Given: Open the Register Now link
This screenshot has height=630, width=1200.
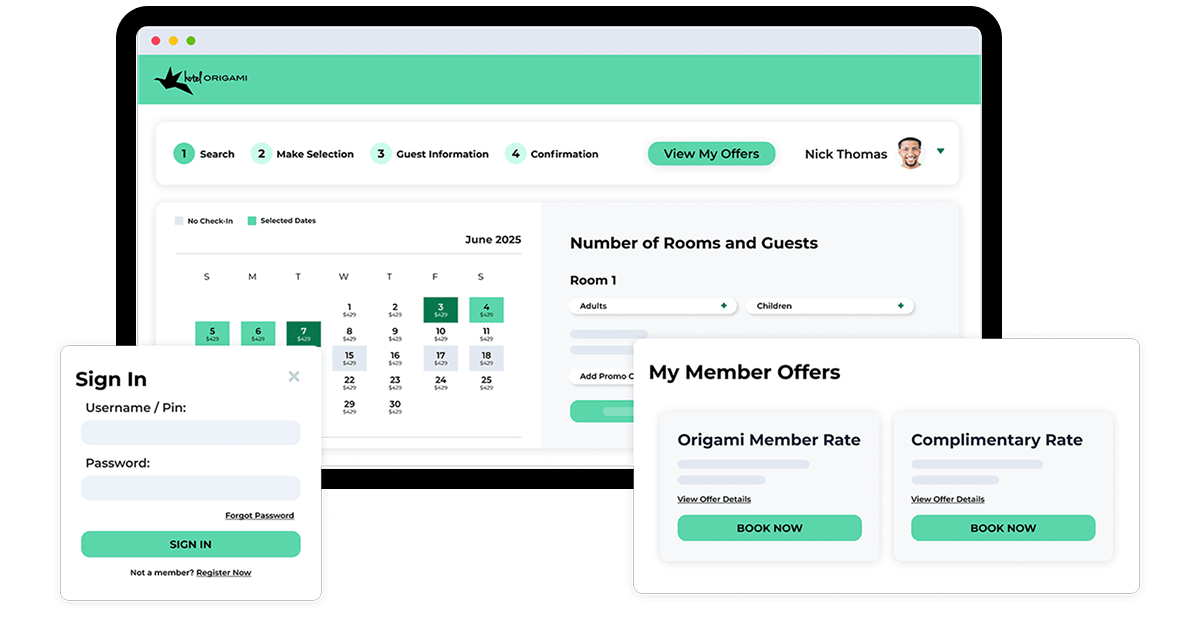Looking at the screenshot, I should click(x=224, y=573).
